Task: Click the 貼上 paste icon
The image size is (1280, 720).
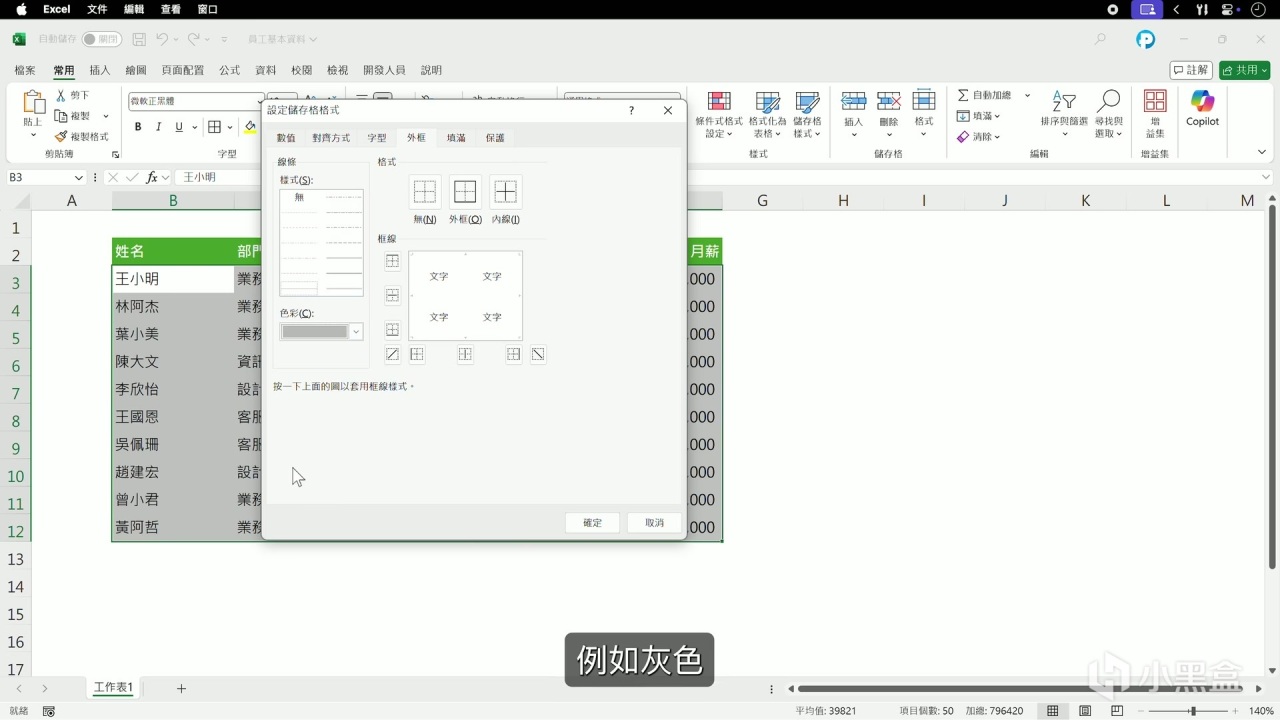Action: [33, 103]
